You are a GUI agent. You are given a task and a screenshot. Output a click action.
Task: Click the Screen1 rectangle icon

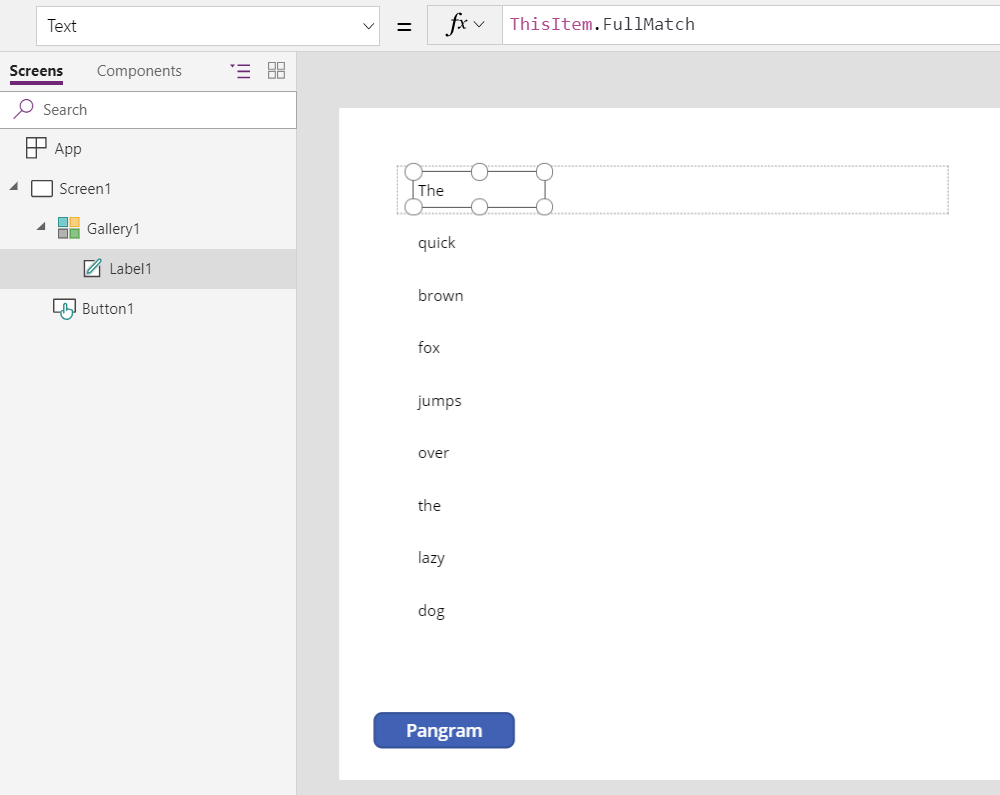[x=42, y=189]
